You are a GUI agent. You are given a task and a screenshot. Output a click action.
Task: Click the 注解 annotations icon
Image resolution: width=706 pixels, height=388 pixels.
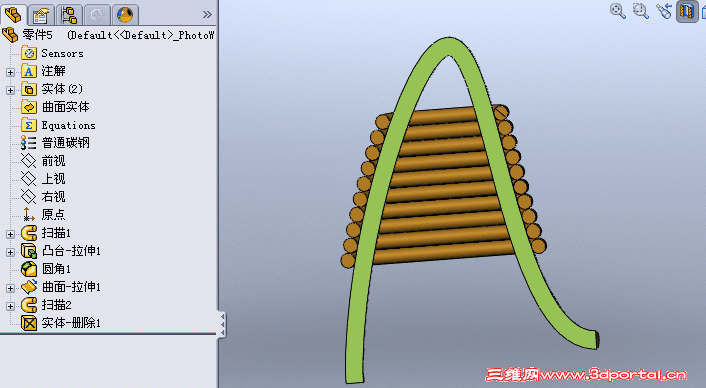point(29,71)
